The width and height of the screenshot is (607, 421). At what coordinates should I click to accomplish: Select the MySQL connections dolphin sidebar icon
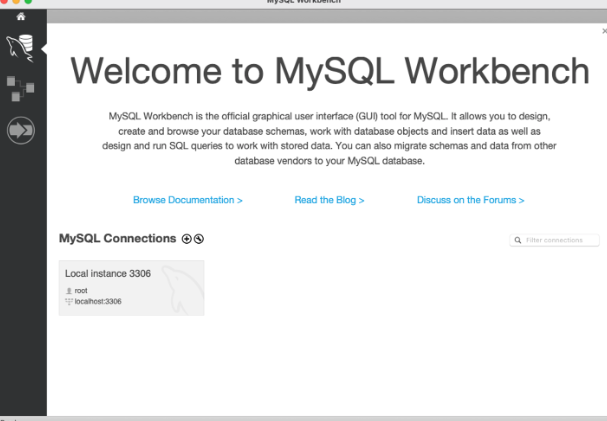point(20,48)
